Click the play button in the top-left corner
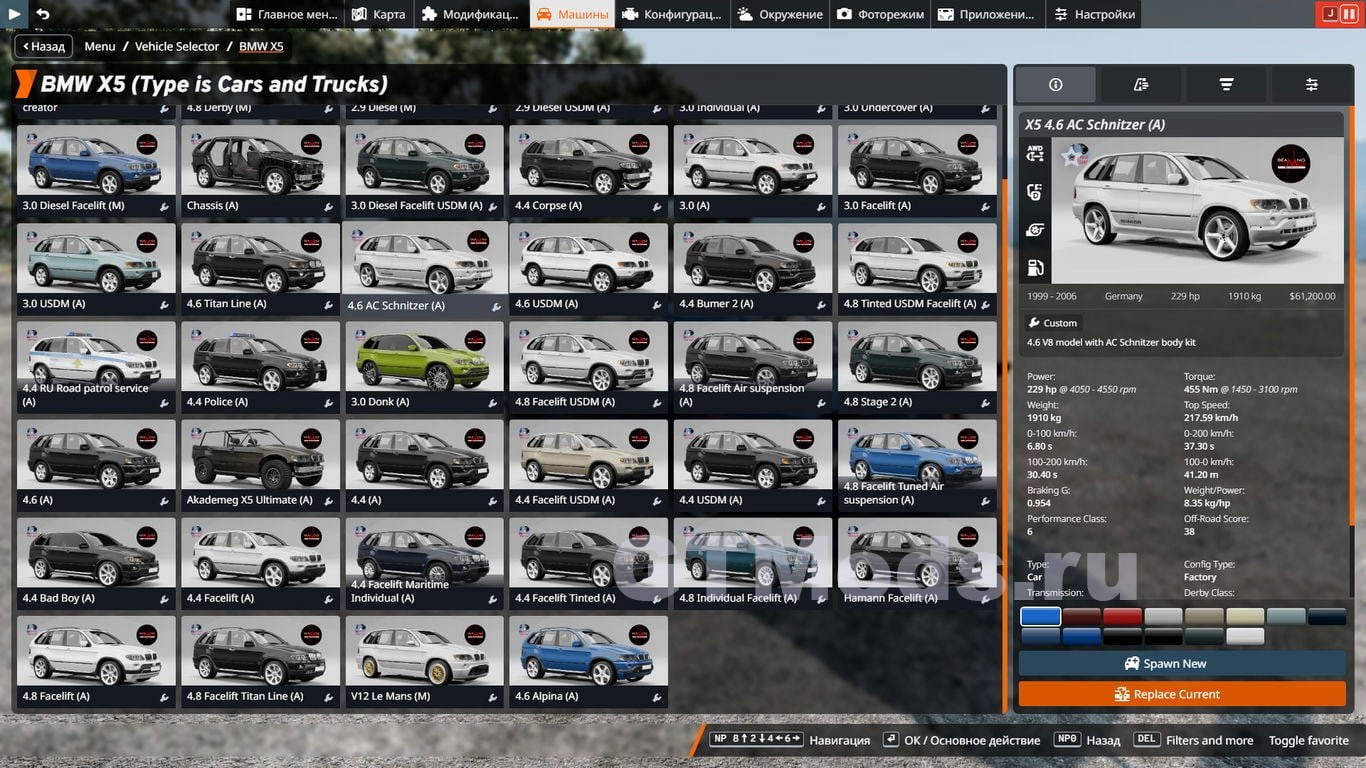This screenshot has height=768, width=1366. pyautogui.click(x=14, y=14)
